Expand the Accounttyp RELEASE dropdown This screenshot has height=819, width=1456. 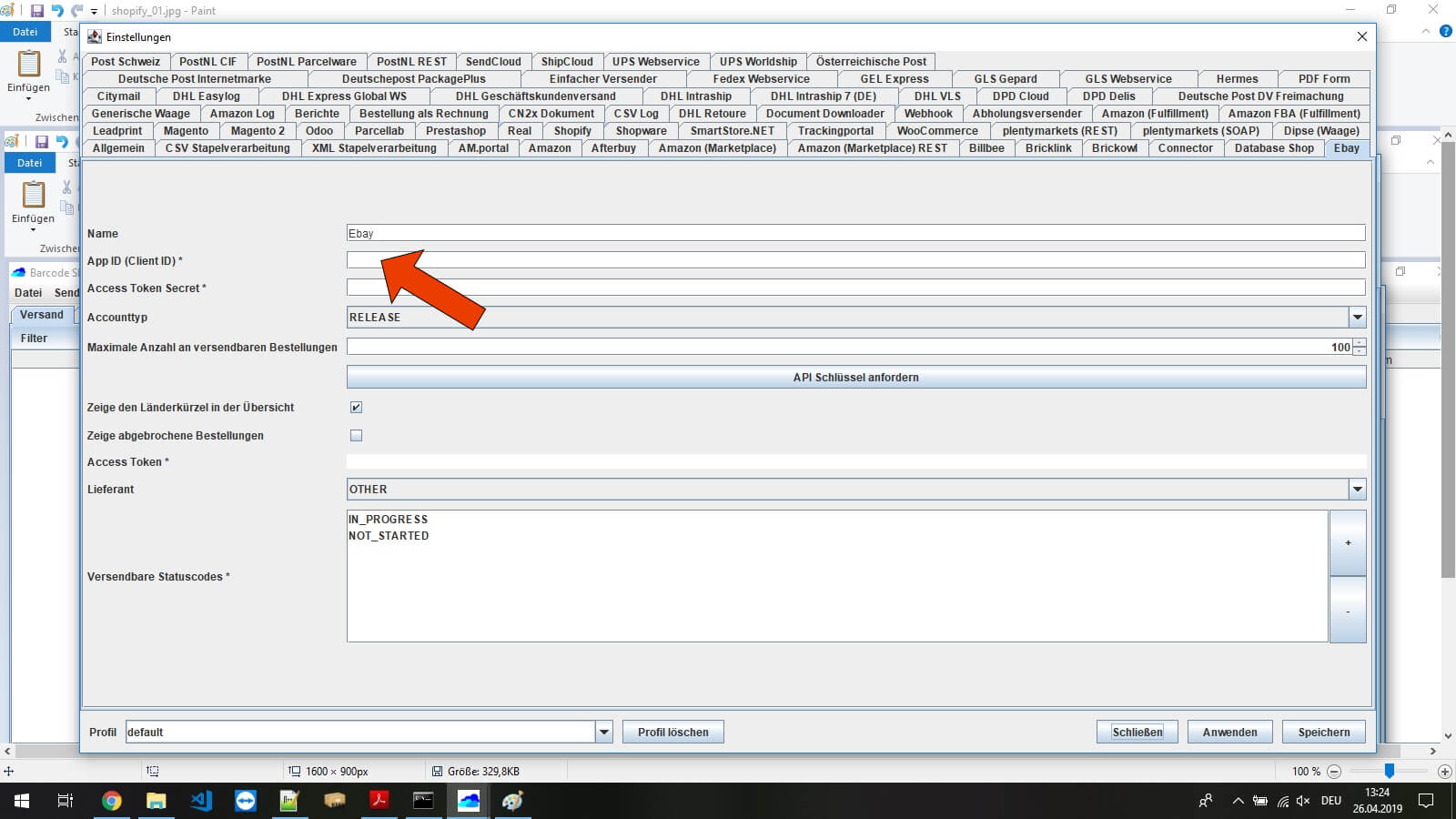pyautogui.click(x=1357, y=317)
